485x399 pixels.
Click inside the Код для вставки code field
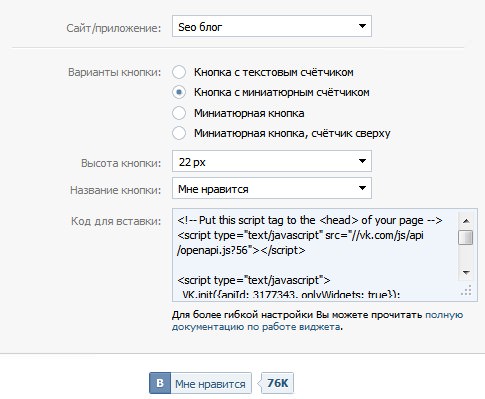pyautogui.click(x=317, y=255)
